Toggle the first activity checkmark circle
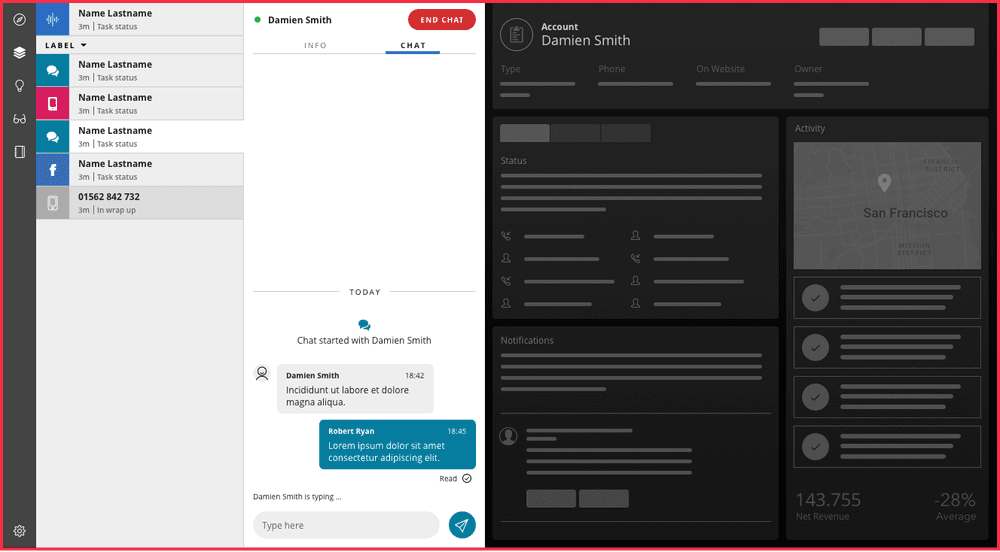This screenshot has height=552, width=1000. tap(816, 297)
